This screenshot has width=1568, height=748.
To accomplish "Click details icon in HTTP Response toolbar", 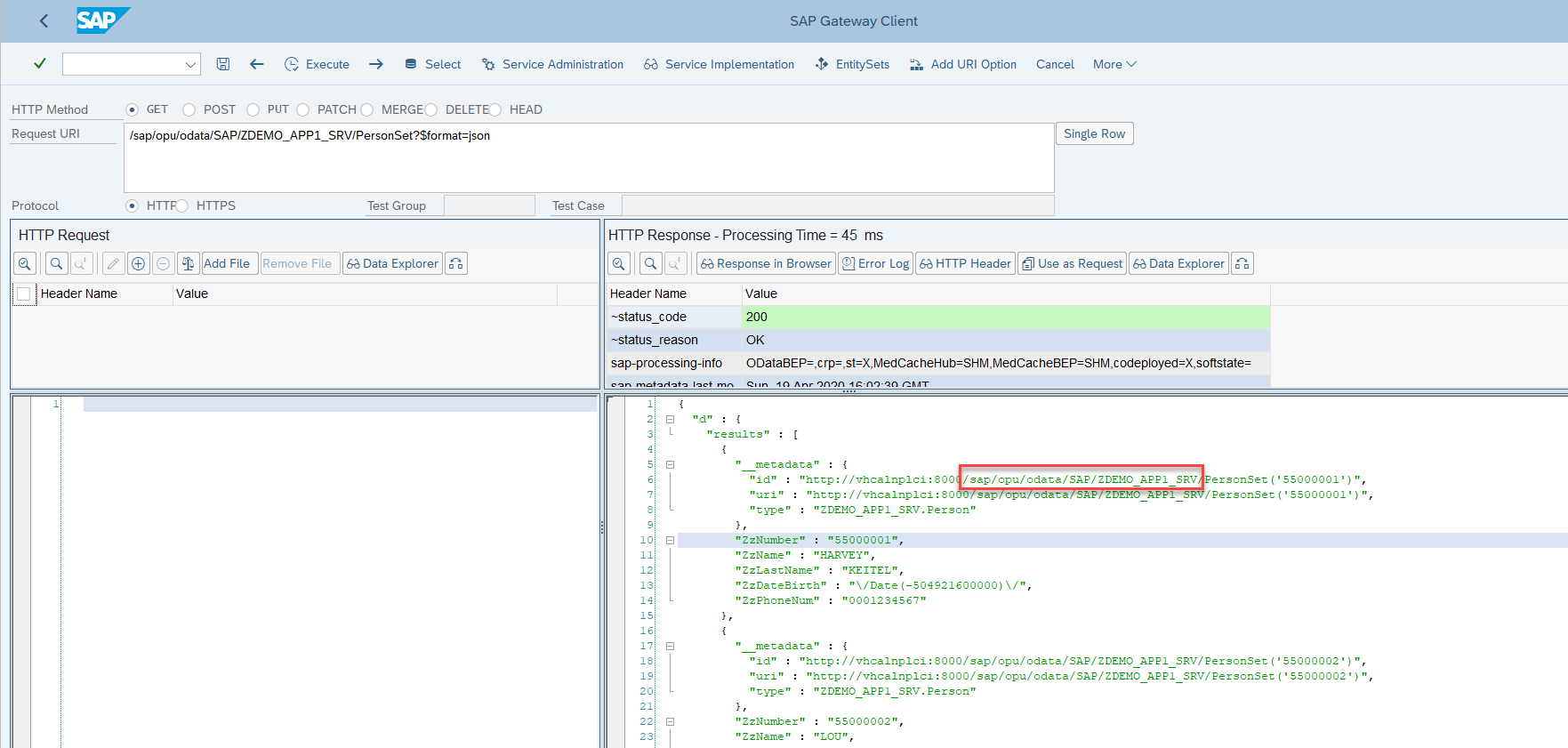I will (x=619, y=263).
